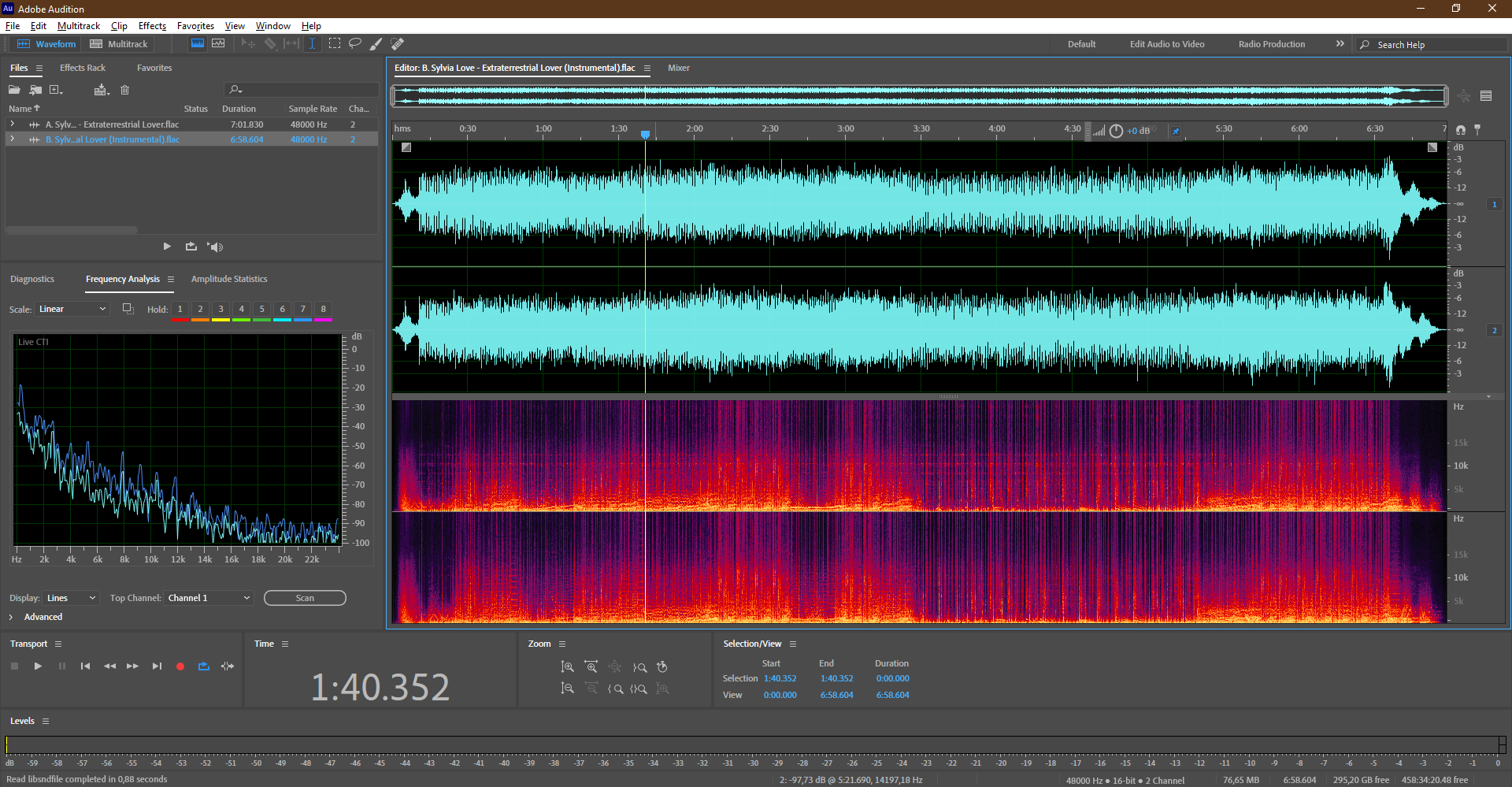Select the Time Selection tool
1512x787 pixels.
tap(312, 44)
